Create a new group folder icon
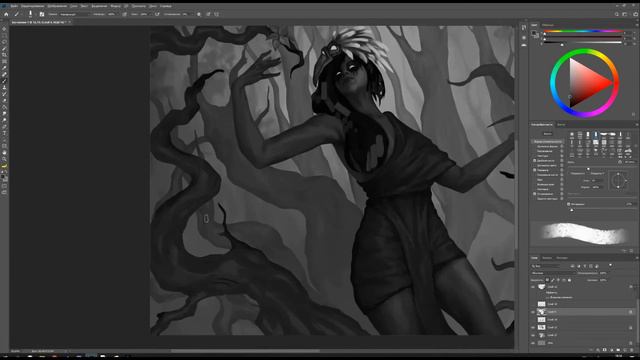640x360 pixels. coord(618,350)
